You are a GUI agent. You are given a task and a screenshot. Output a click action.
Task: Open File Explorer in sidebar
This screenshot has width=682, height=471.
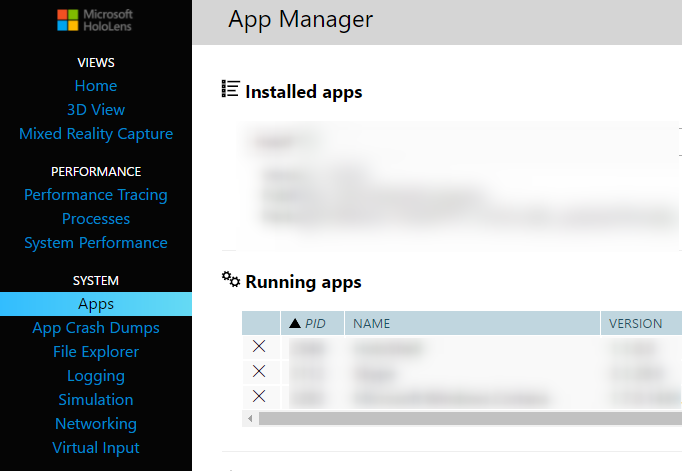pos(96,352)
